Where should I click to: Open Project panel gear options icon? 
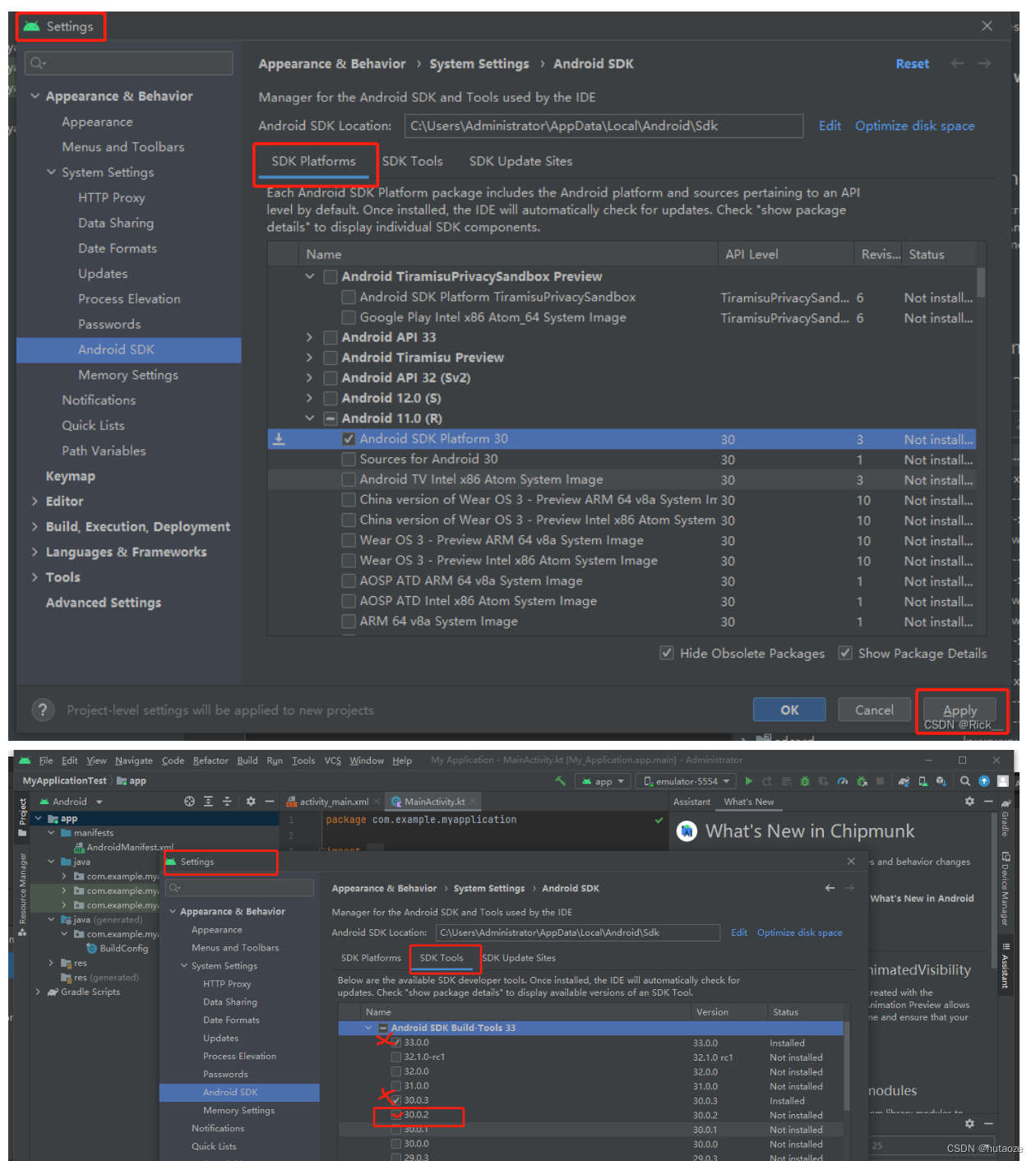click(251, 801)
